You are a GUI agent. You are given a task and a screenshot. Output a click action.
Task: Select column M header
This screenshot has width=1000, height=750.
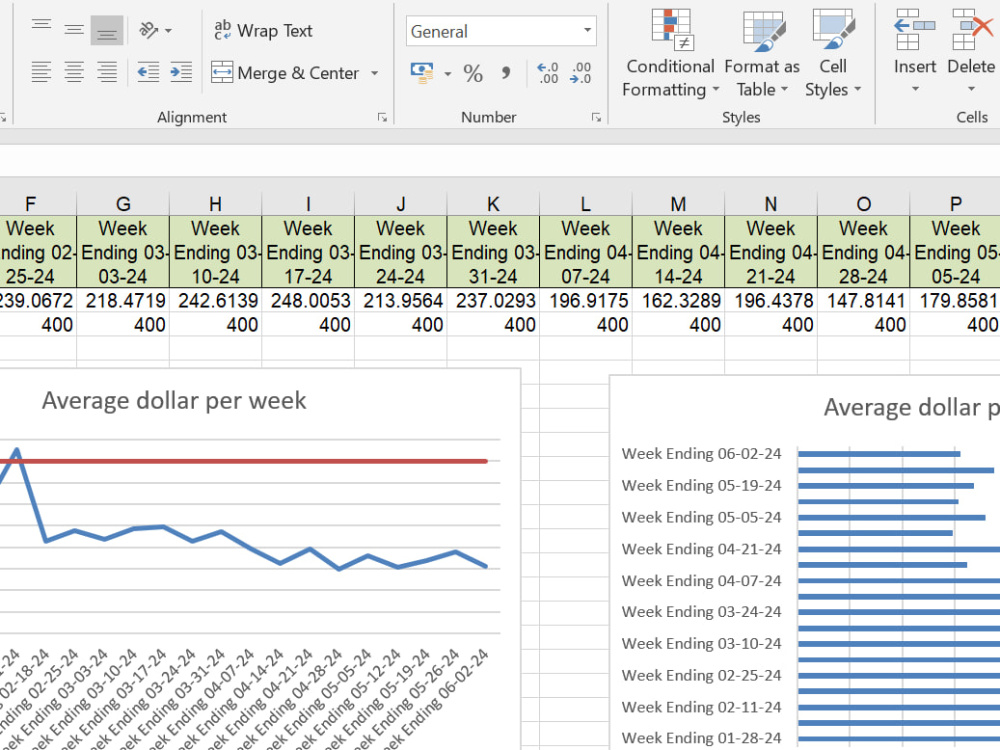pyautogui.click(x=678, y=204)
